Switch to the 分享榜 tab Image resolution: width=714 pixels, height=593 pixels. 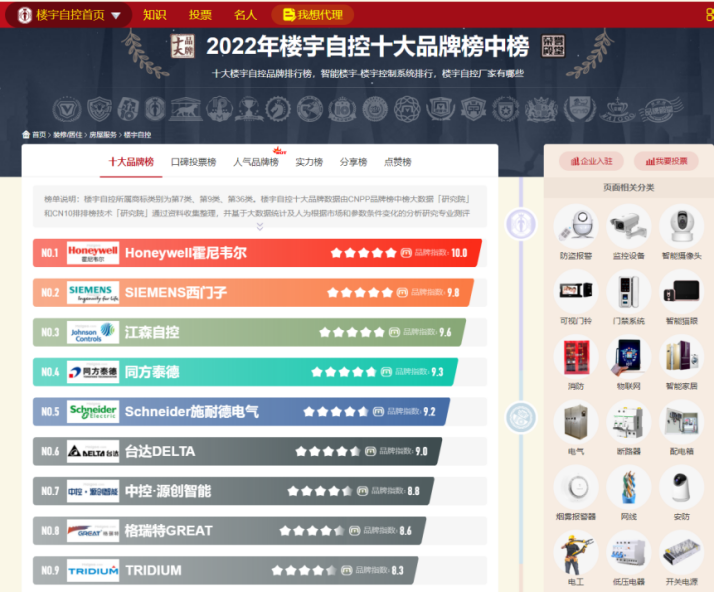[x=353, y=162]
